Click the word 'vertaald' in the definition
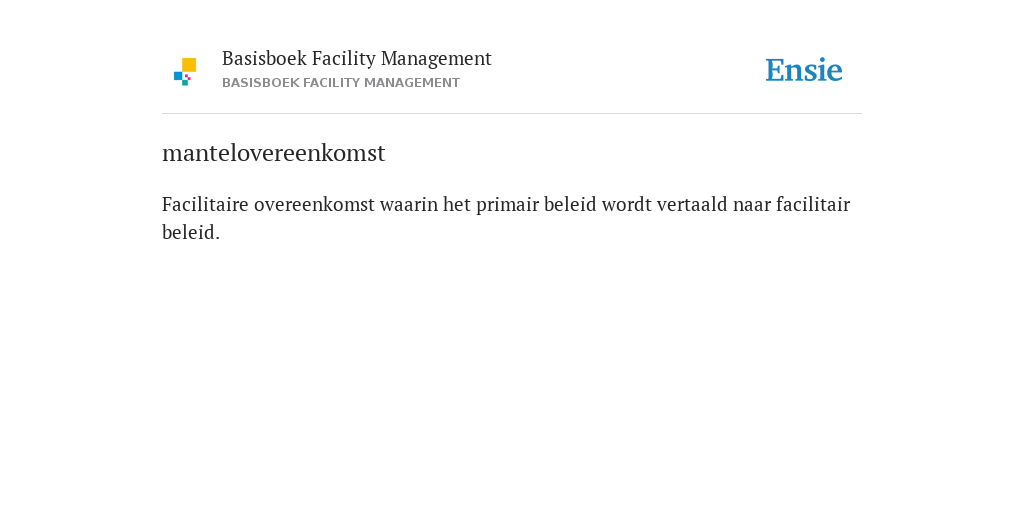1024x512 pixels. (x=692, y=205)
